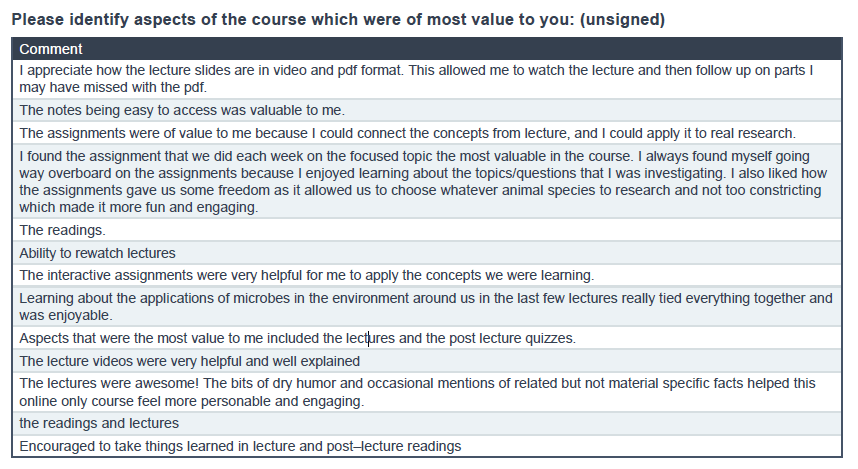Select the comment about applying concepts to real research
Screen dimensions: 858x469
407,132
